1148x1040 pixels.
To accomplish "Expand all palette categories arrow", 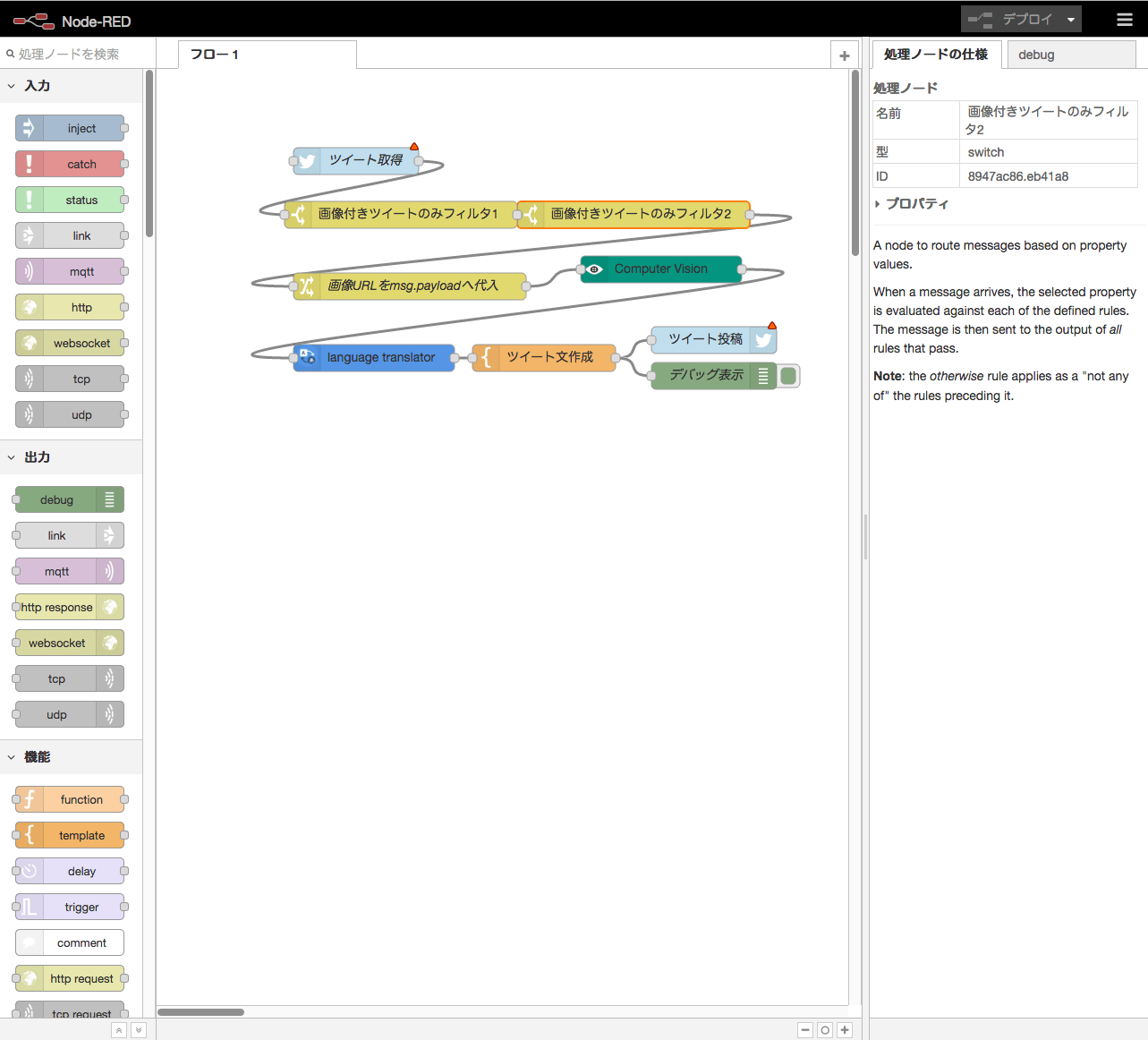I will coord(138,1030).
